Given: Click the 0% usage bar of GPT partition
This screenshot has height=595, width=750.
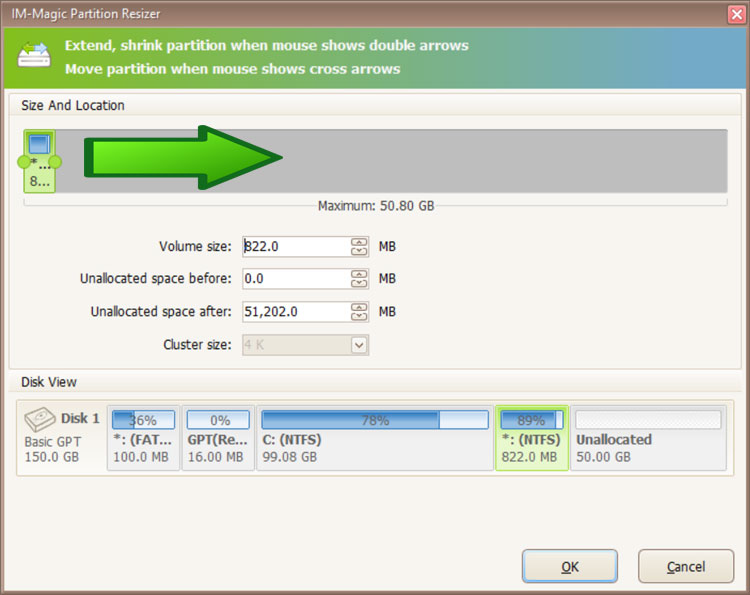Looking at the screenshot, I should [x=218, y=420].
